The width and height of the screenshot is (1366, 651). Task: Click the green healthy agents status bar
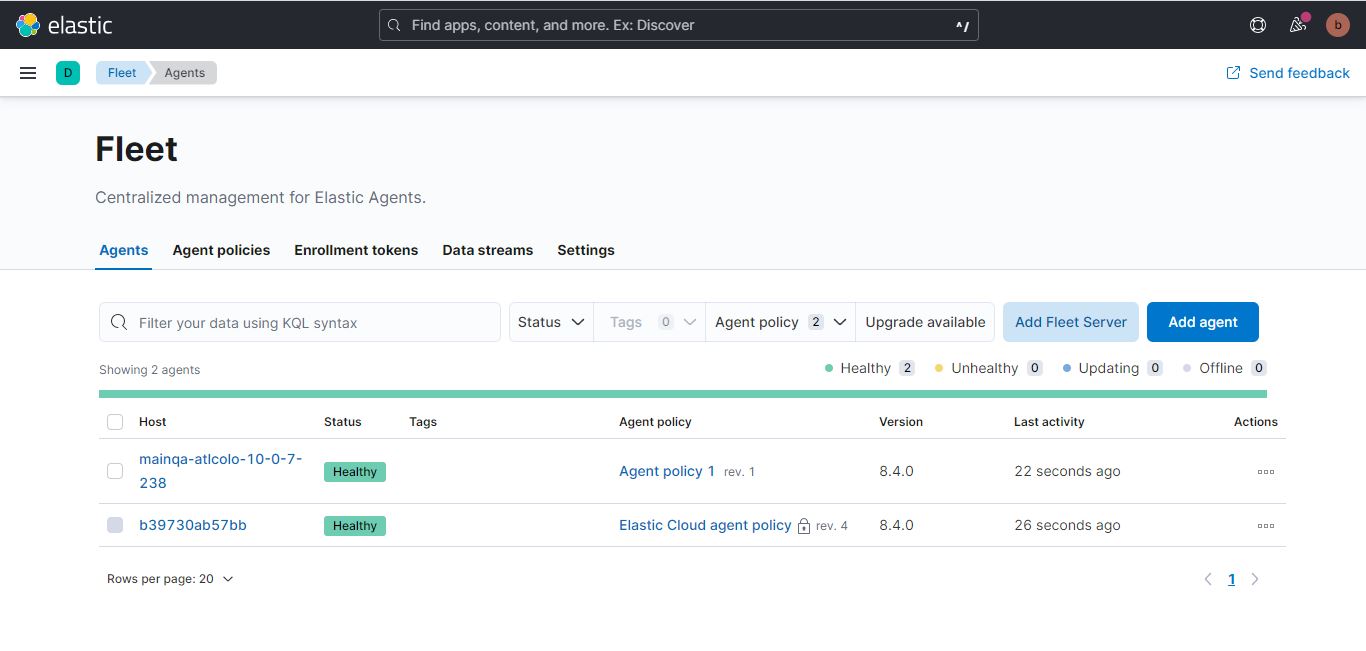(683, 393)
